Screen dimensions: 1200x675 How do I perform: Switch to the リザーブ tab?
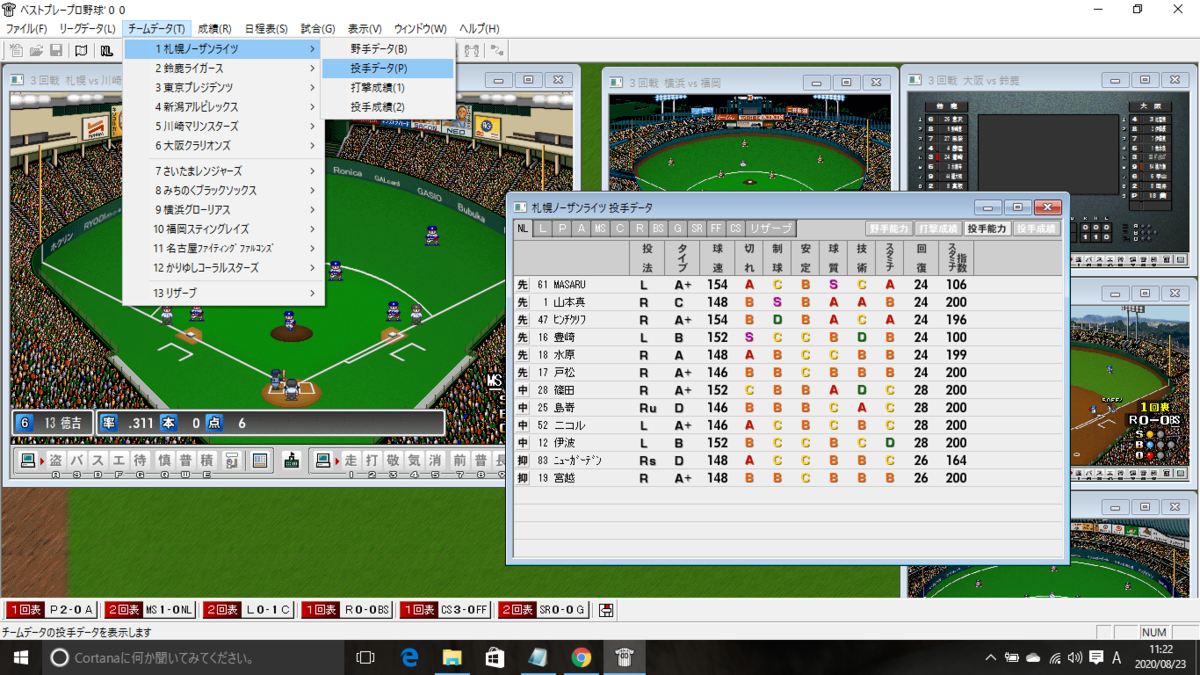tap(770, 229)
